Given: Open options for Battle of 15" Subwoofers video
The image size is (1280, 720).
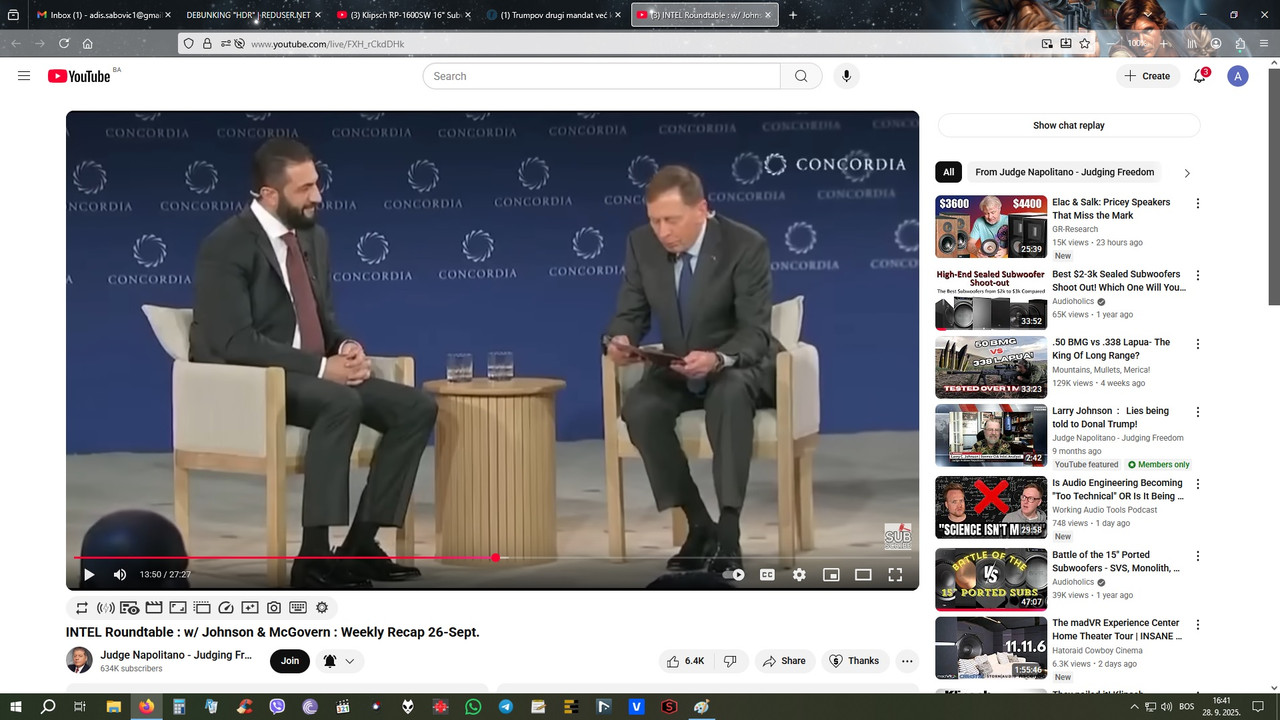Looking at the screenshot, I should [1198, 556].
